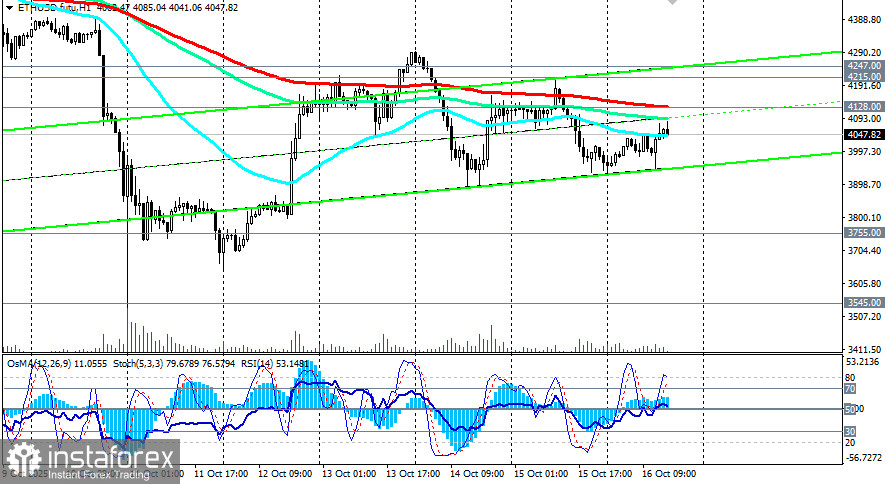Click the current price label 4047.82

point(864,134)
